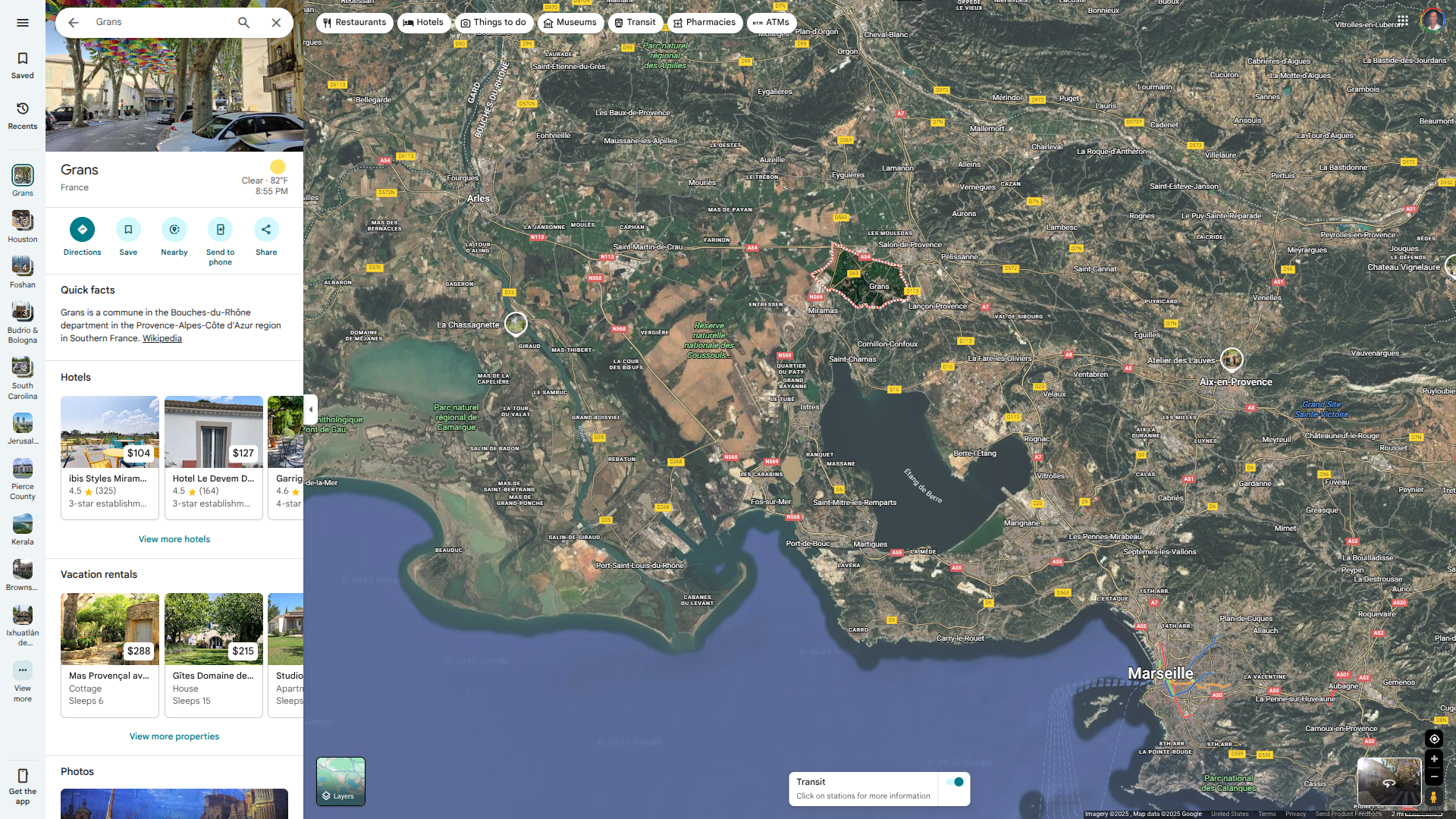Click the Directions icon
Screen dimensions: 1456x819
pyautogui.click(x=82, y=229)
